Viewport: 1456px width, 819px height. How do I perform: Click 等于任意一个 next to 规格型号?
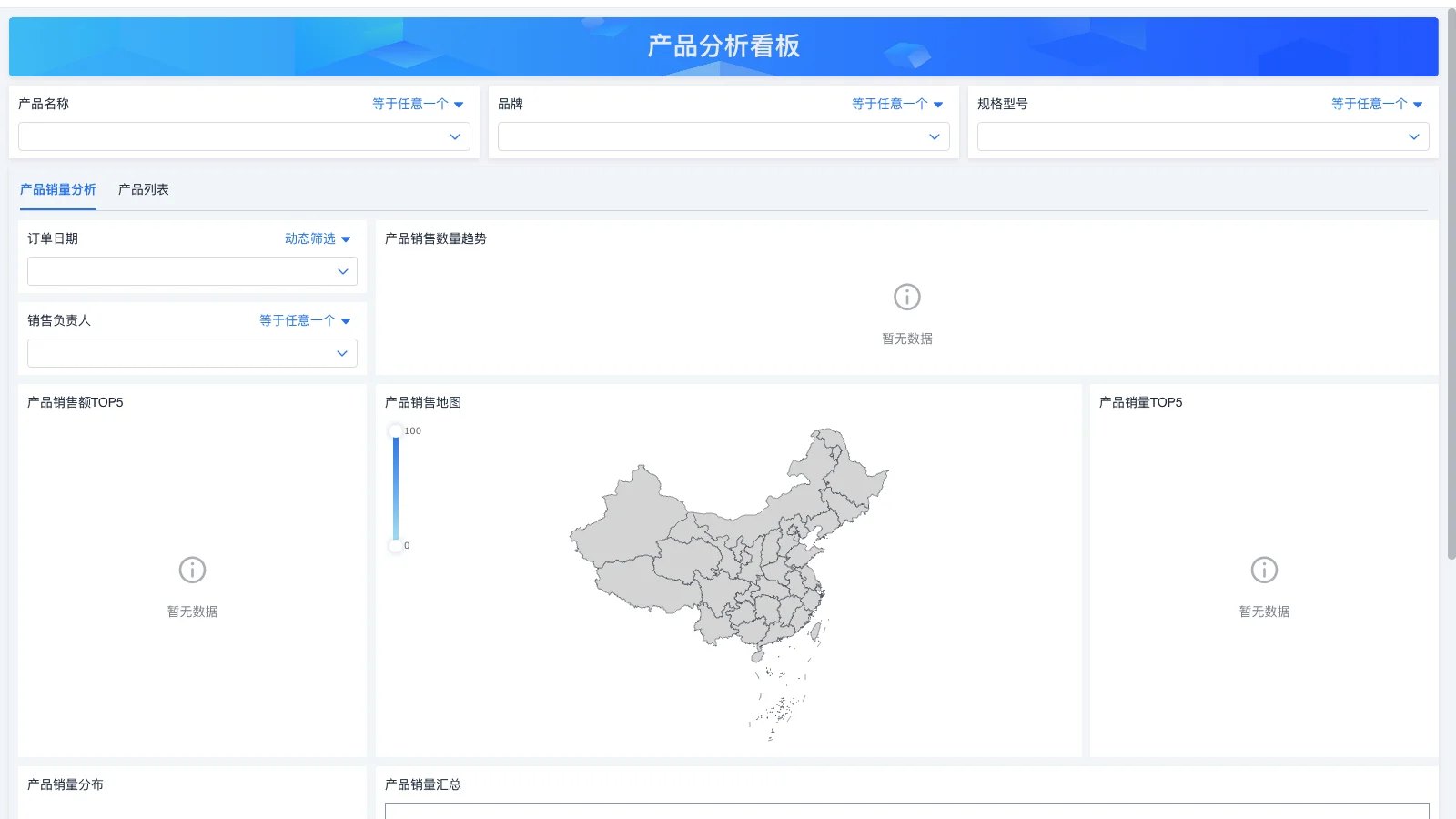pos(1371,103)
